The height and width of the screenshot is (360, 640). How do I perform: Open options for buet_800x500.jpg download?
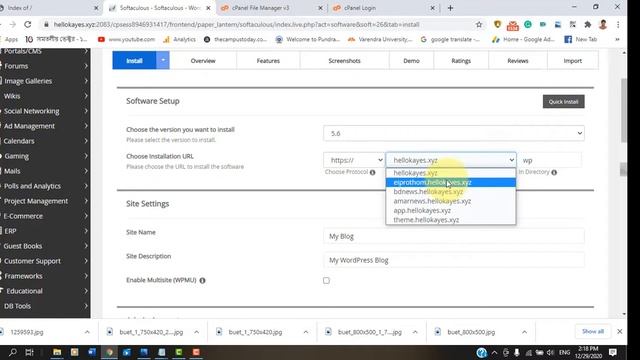(524, 332)
